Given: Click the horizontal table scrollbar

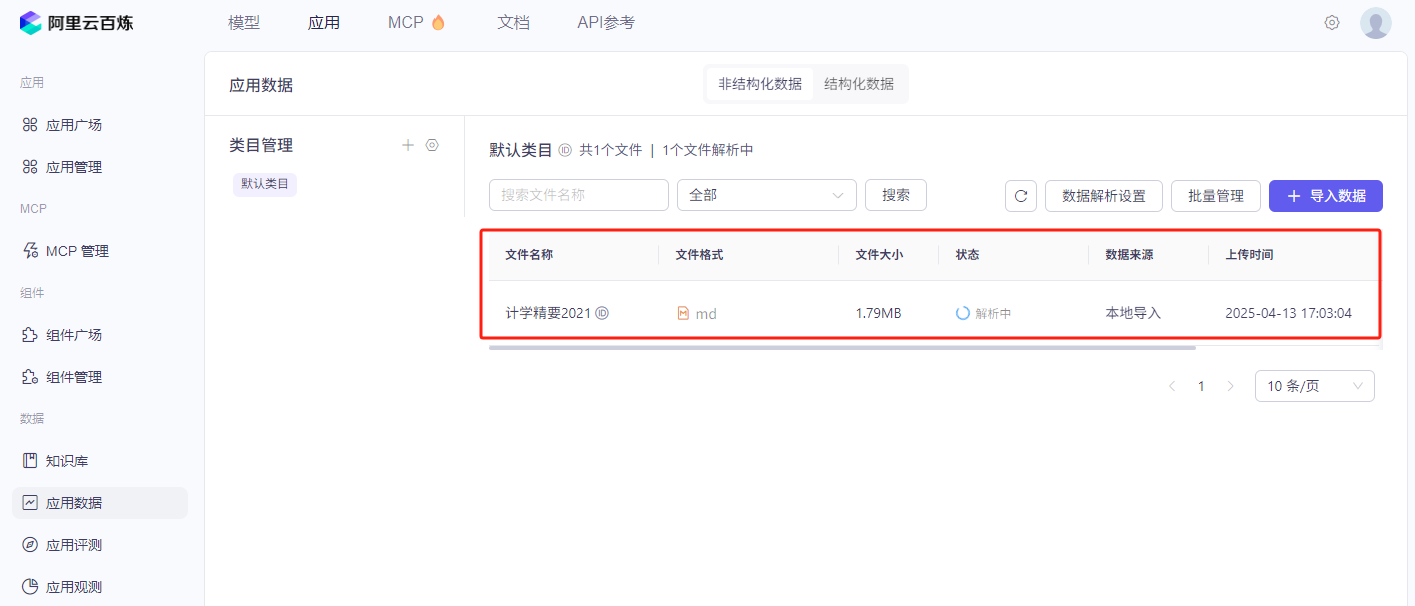Looking at the screenshot, I should 842,348.
